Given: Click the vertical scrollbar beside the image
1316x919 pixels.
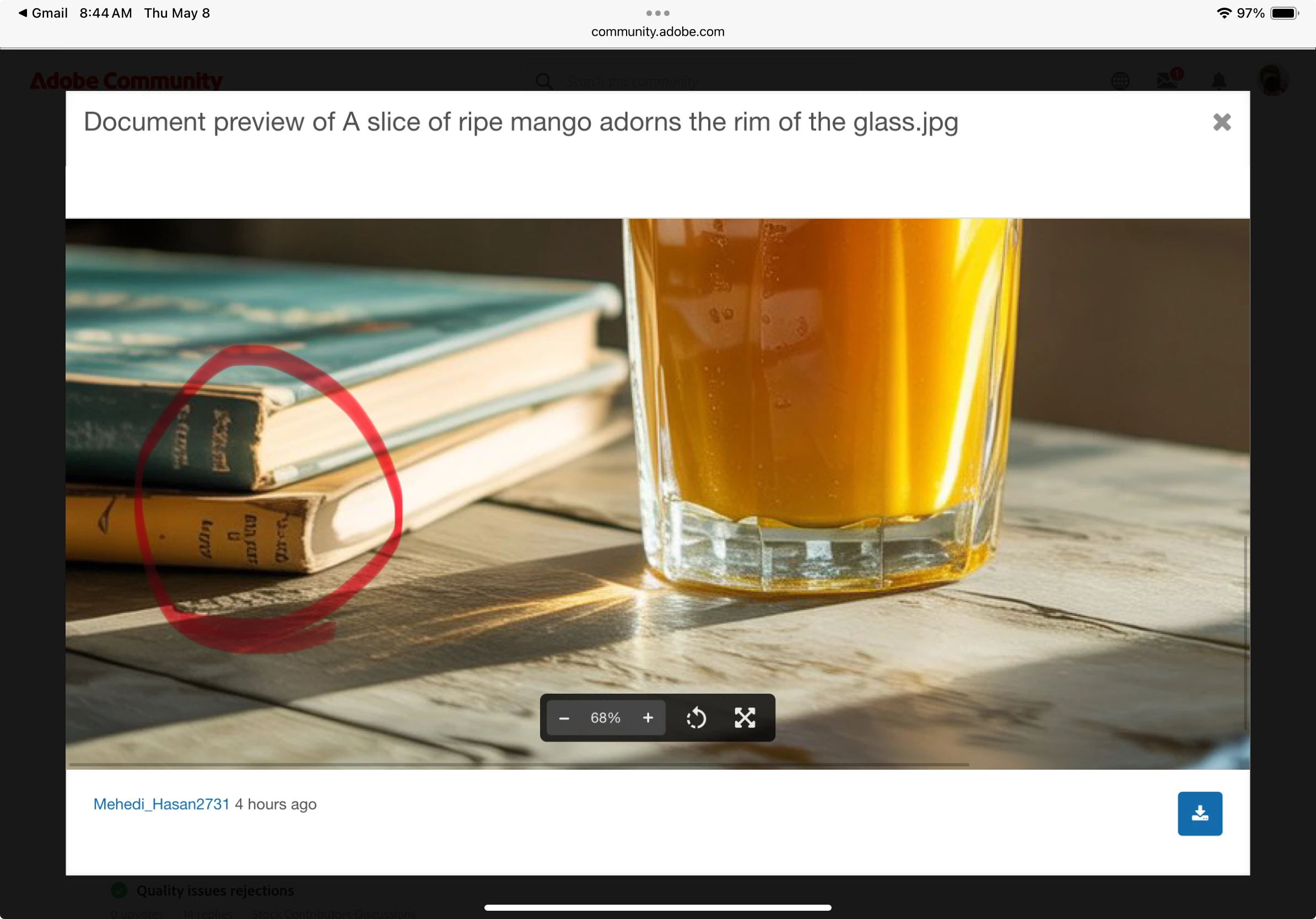Looking at the screenshot, I should click(x=1246, y=633).
